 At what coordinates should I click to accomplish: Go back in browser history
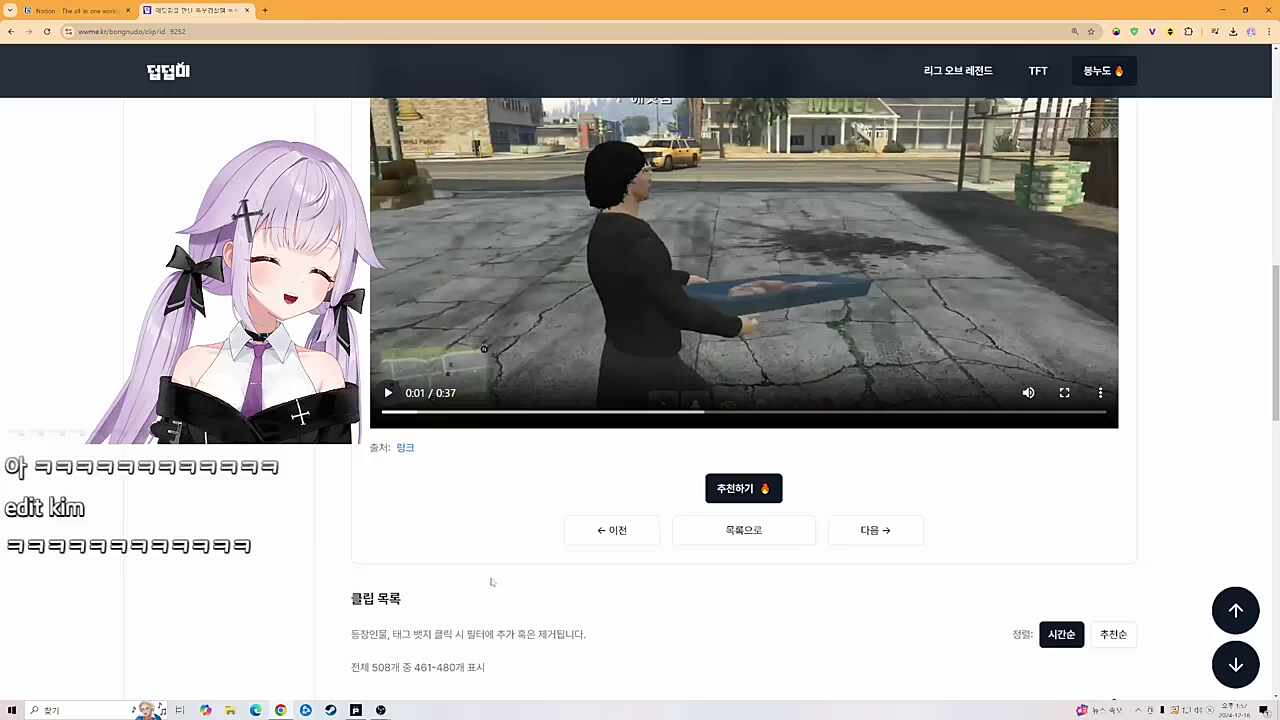(x=11, y=31)
